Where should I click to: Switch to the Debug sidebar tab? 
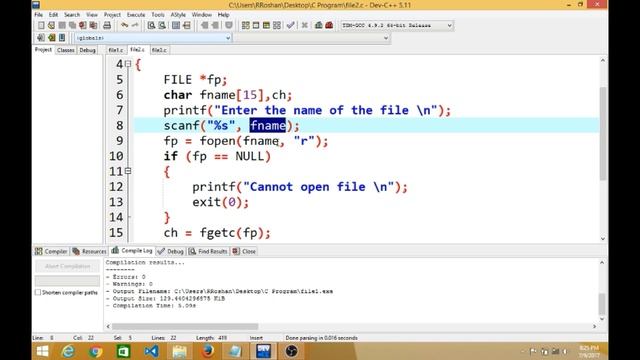[x=87, y=50]
